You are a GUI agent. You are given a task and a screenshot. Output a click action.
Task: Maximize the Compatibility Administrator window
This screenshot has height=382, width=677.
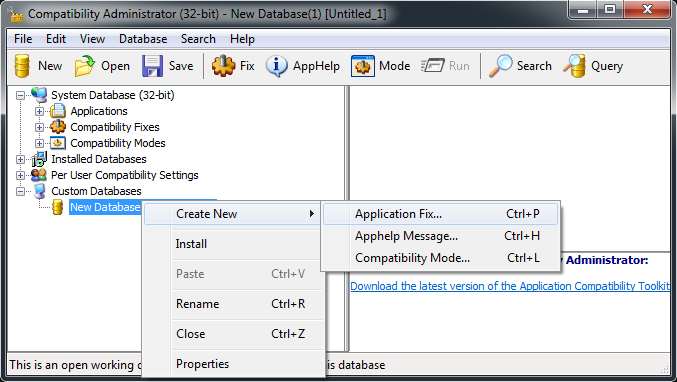point(610,9)
